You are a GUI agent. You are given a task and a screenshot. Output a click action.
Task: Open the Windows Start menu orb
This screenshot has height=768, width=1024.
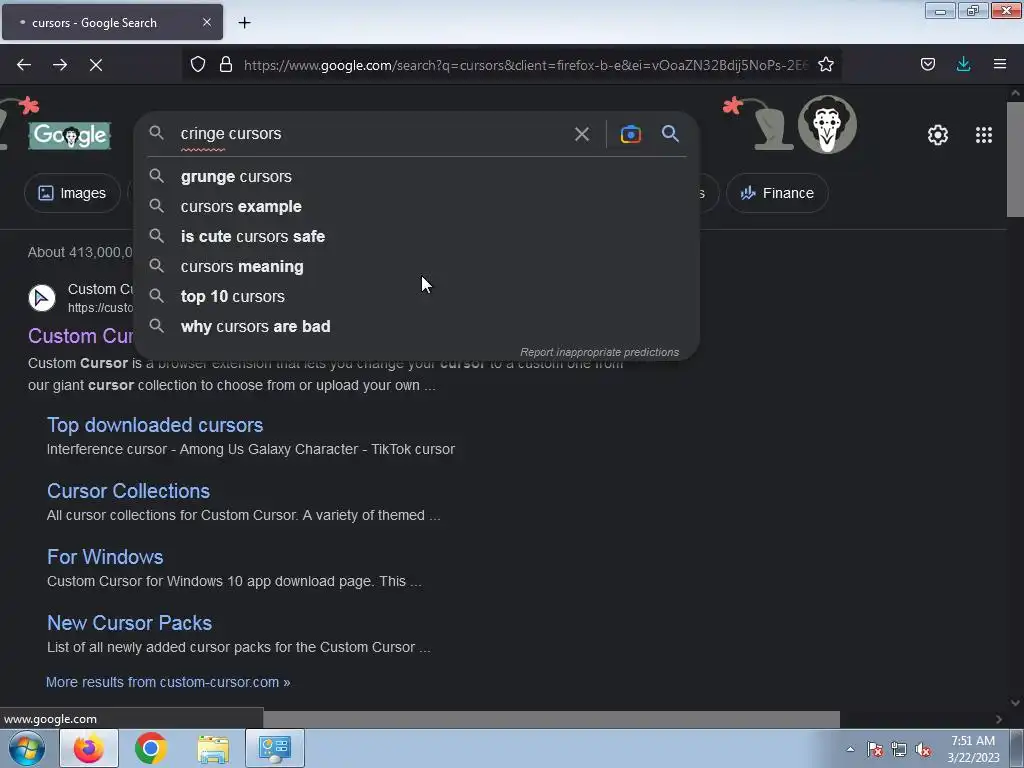[x=27, y=748]
